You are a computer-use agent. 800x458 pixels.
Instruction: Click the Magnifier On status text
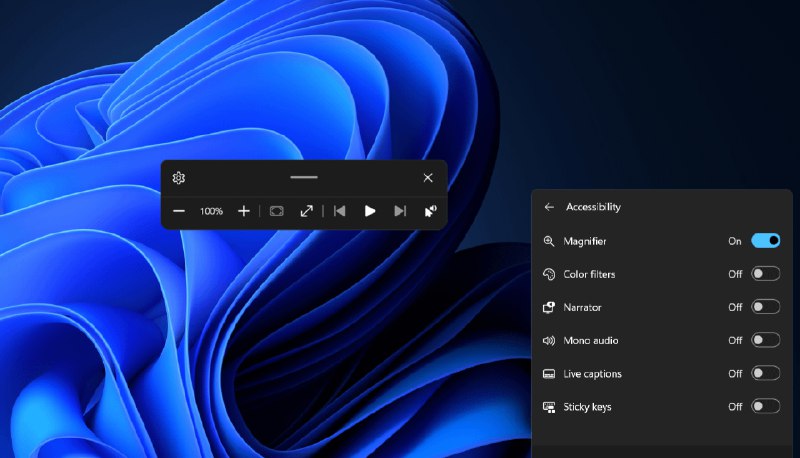click(735, 241)
